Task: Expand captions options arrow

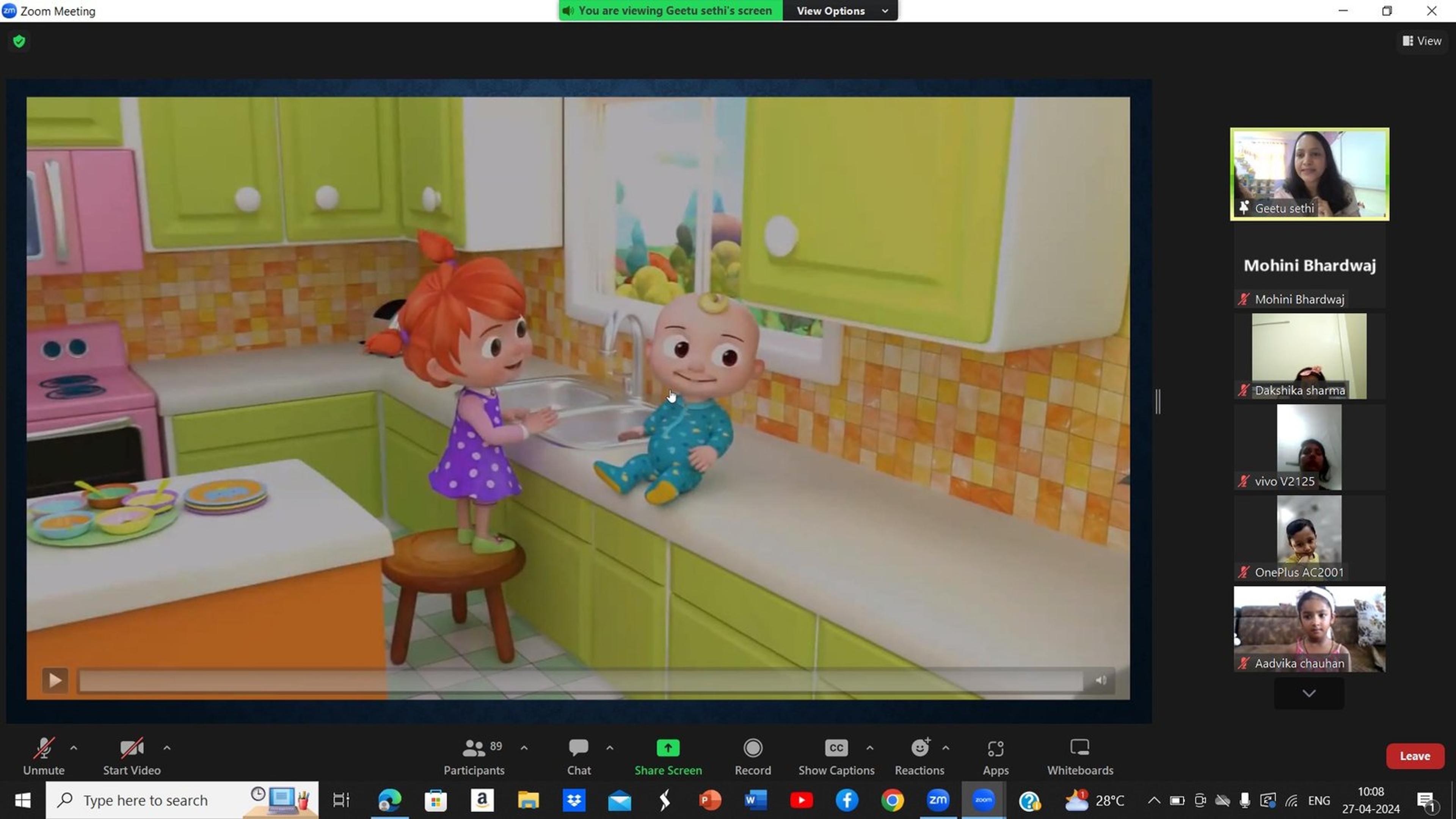Action: (x=870, y=748)
